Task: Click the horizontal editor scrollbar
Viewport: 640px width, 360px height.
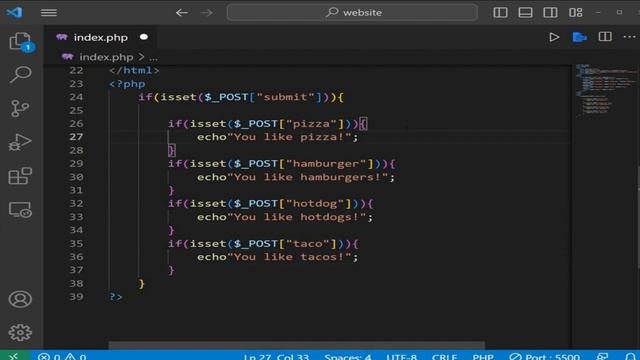Action: 296,345
